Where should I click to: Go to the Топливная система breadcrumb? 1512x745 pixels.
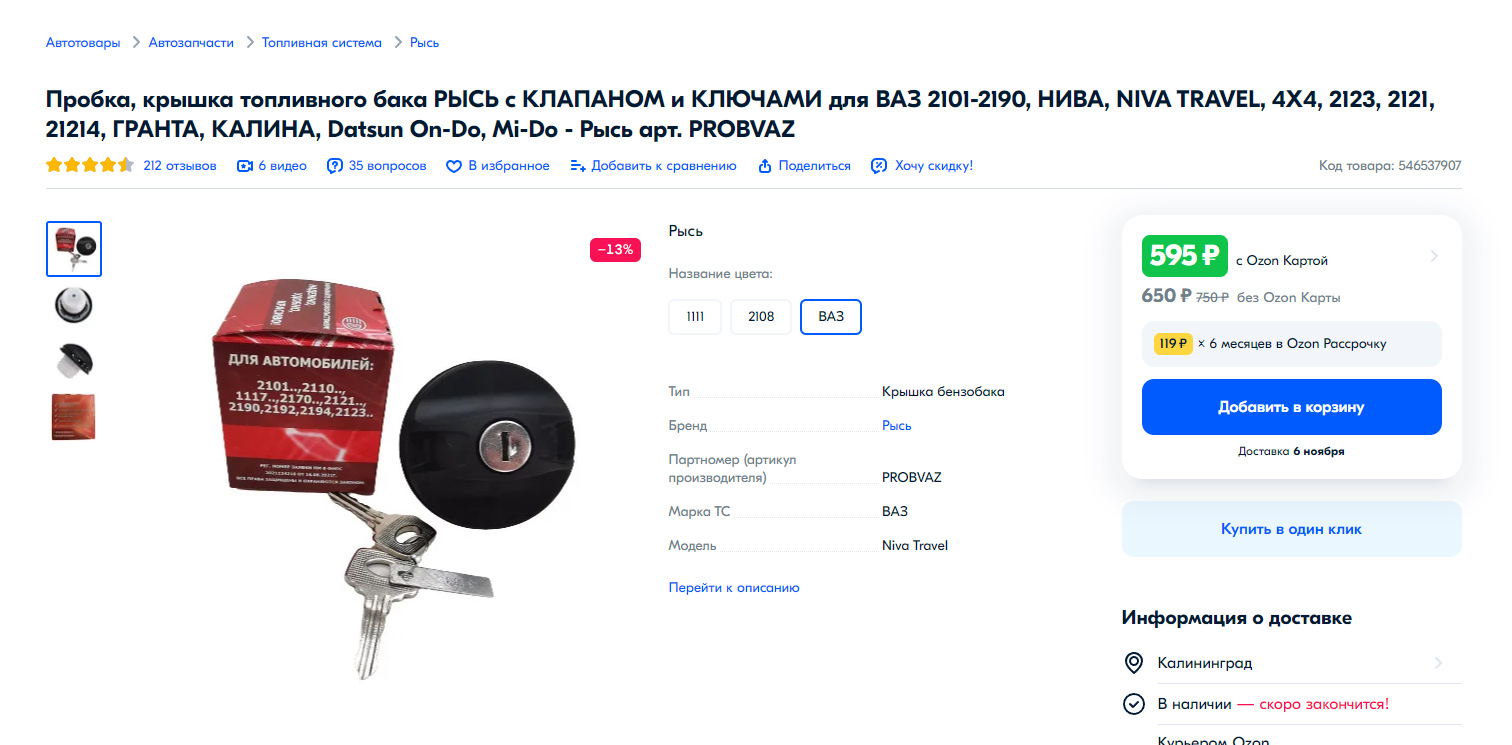coord(322,43)
